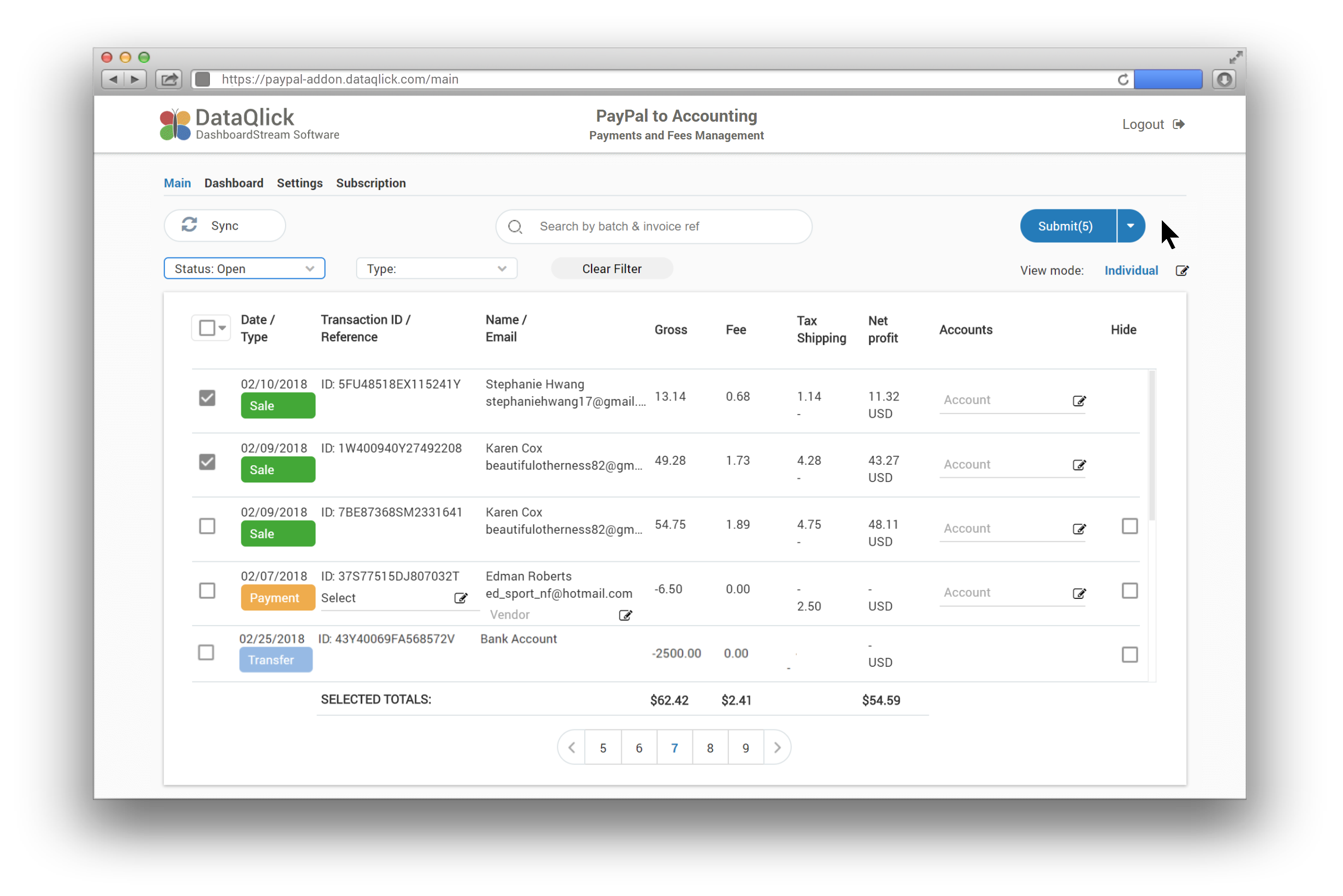Click the edit icon beside Individual view mode
The height and width of the screenshot is (896, 1343).
pyautogui.click(x=1182, y=270)
